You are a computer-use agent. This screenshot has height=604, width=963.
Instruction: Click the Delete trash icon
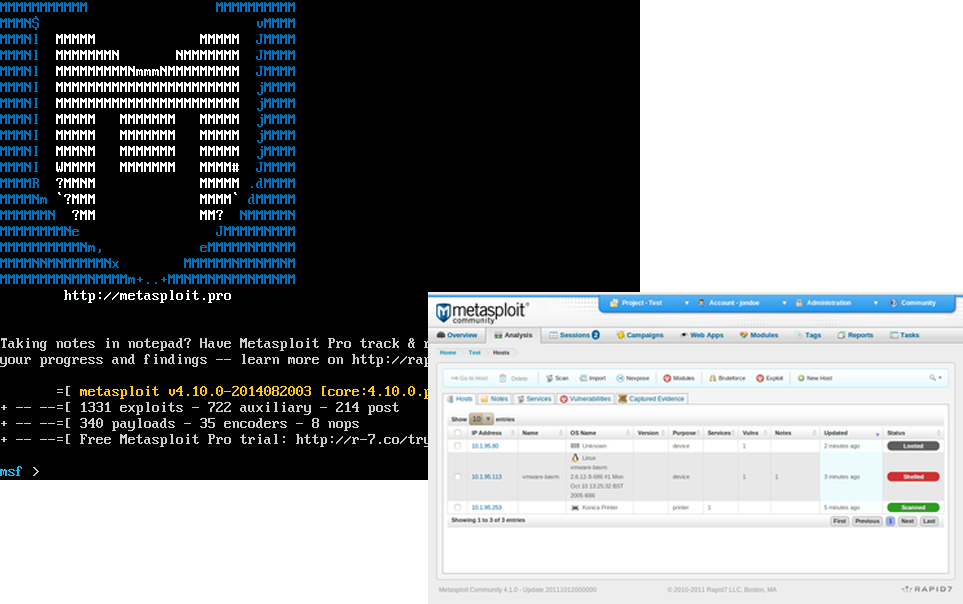[503, 378]
